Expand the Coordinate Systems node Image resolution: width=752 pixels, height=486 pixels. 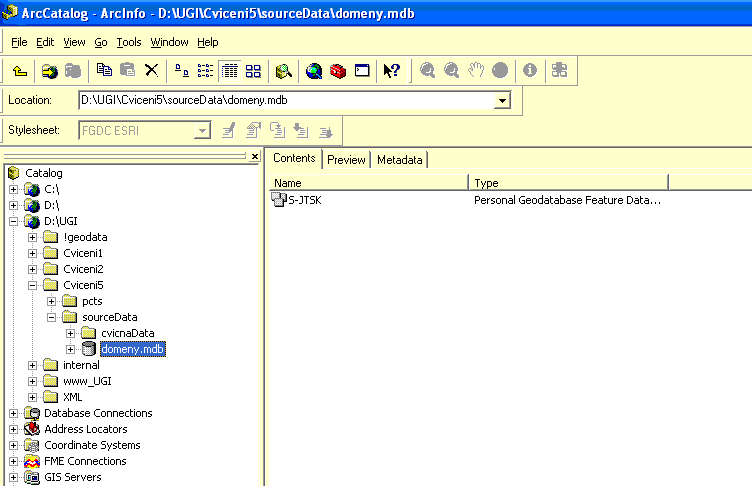pos(13,445)
